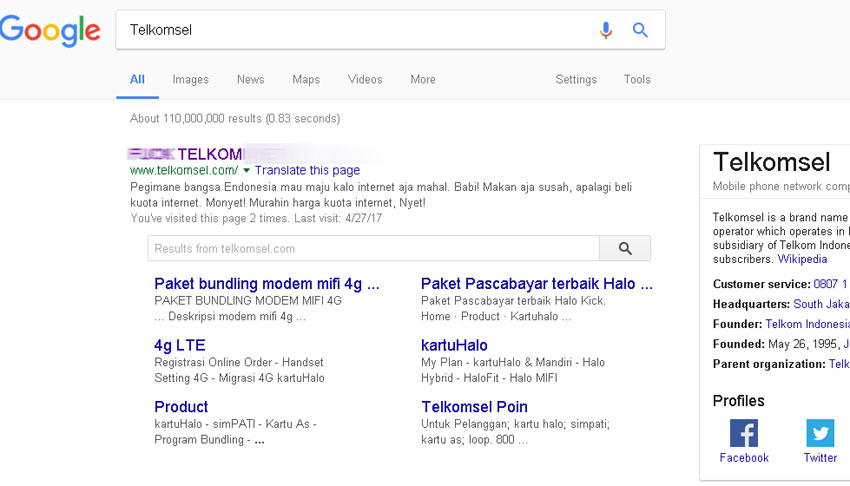850x486 pixels.
Task: Click 'Registrasi Online Order - Handset' description
Action: 239,362
